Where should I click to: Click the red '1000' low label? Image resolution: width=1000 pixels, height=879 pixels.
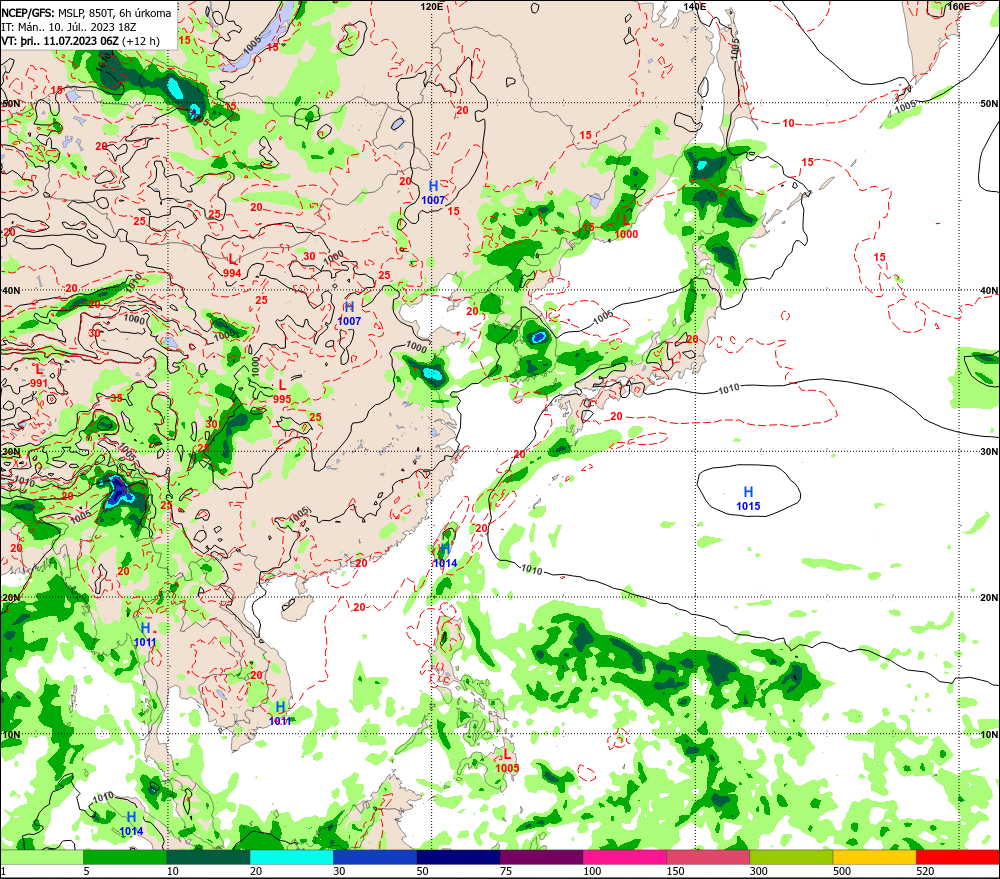click(x=626, y=234)
